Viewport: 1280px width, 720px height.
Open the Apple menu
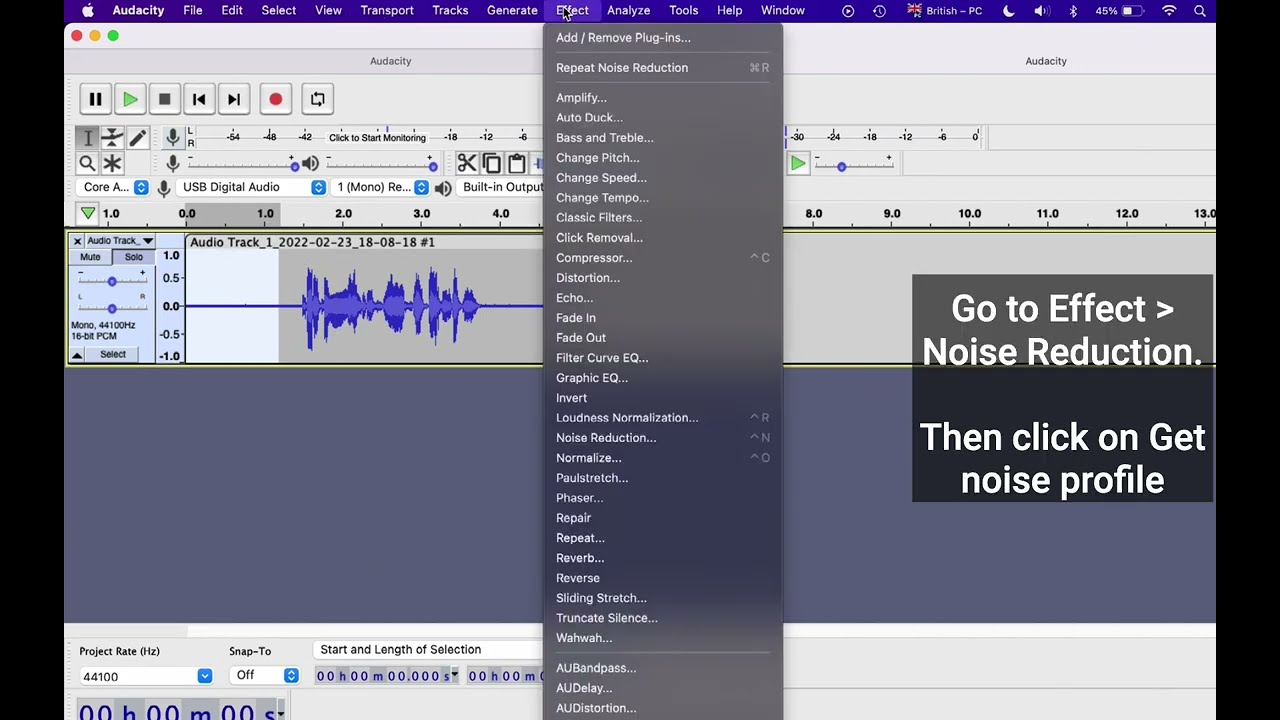click(x=88, y=11)
